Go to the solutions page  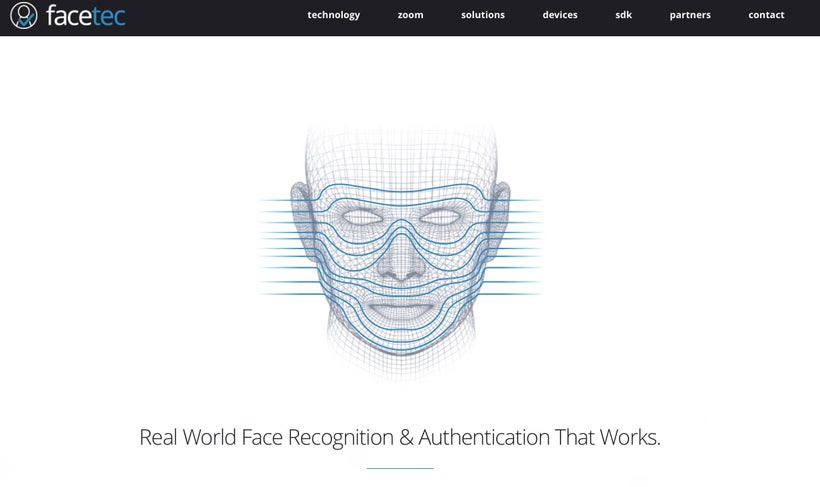[483, 15]
